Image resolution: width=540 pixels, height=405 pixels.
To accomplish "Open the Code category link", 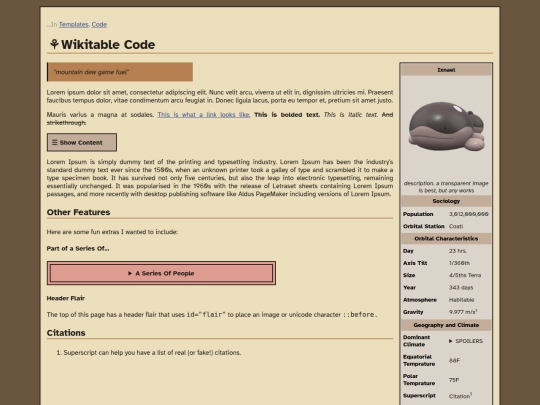I will pos(99,24).
